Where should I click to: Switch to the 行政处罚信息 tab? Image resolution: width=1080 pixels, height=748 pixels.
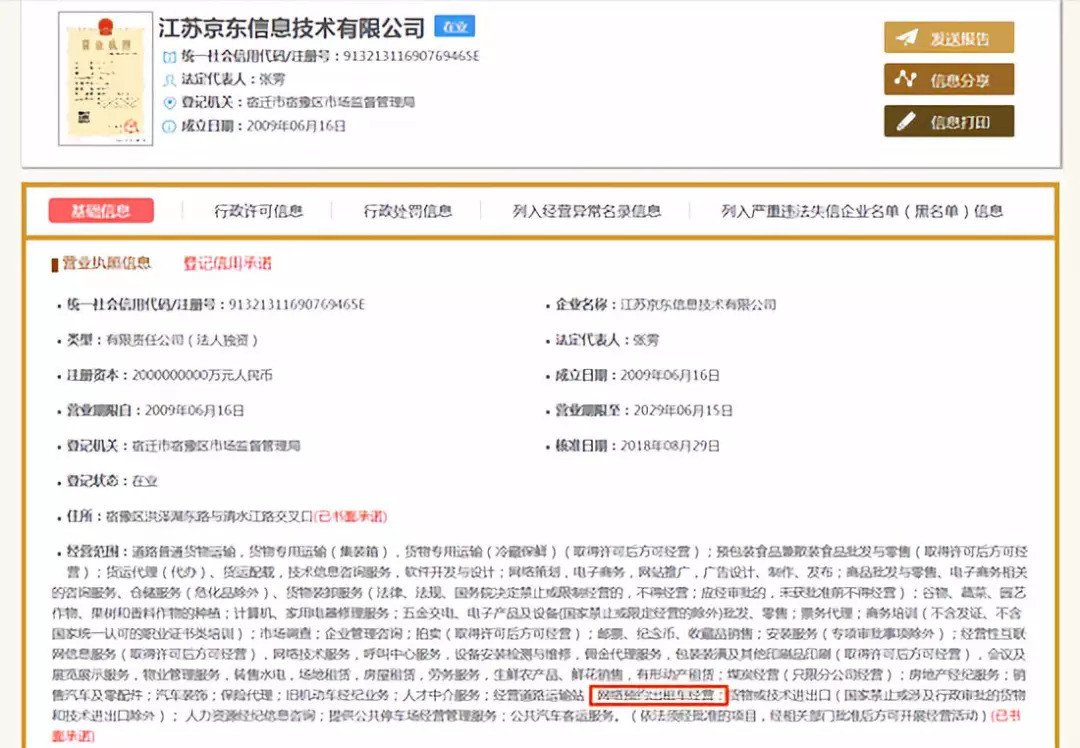click(x=408, y=211)
